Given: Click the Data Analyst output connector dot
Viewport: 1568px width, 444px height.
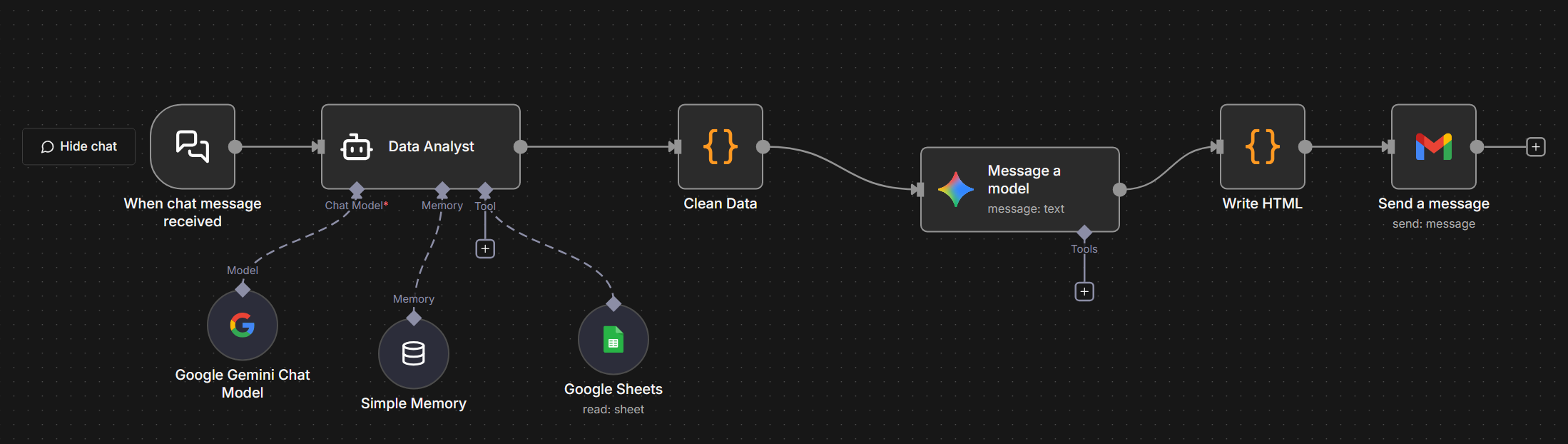Looking at the screenshot, I should (x=521, y=146).
